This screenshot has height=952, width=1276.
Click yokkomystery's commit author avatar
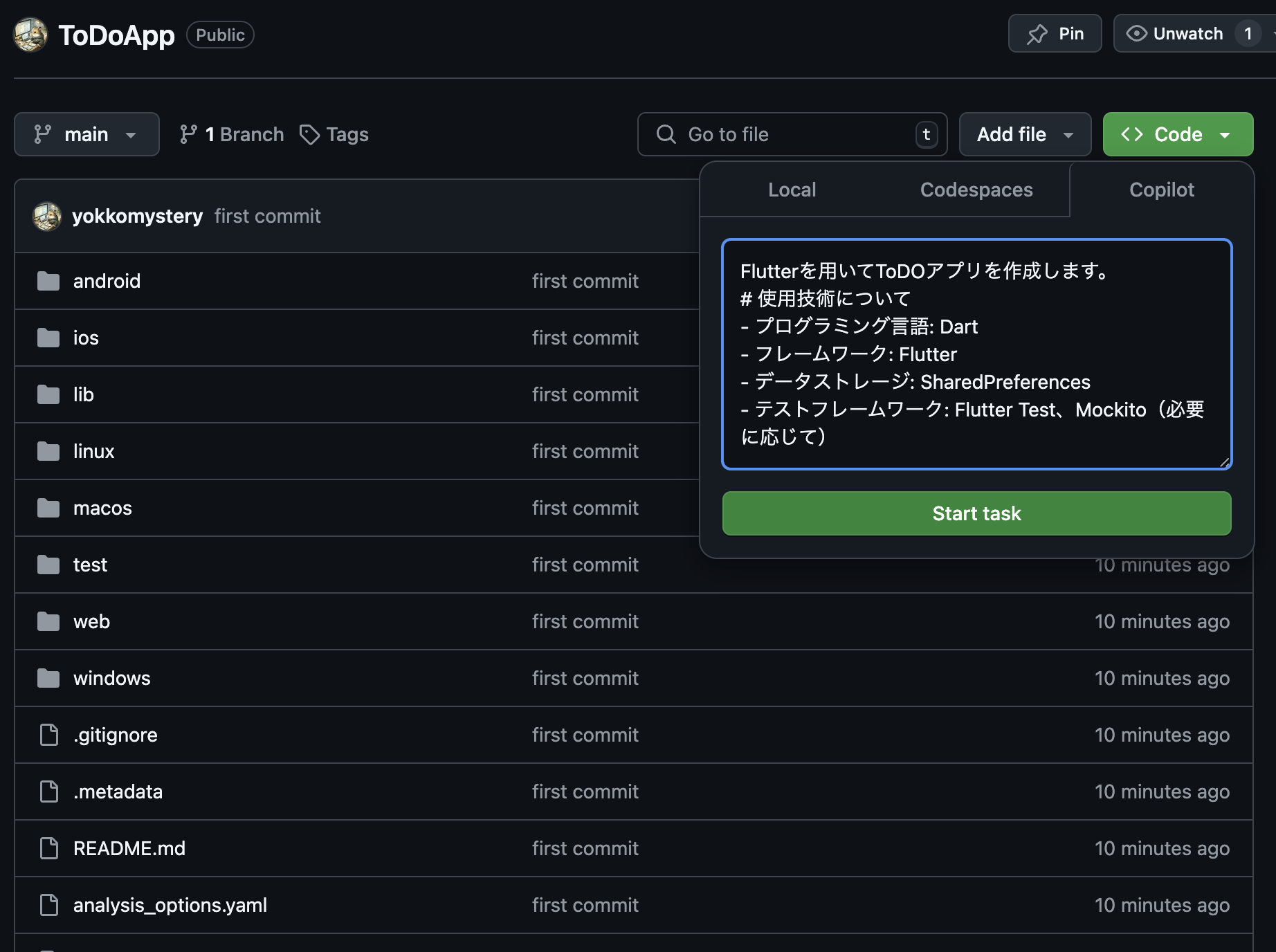(47, 216)
